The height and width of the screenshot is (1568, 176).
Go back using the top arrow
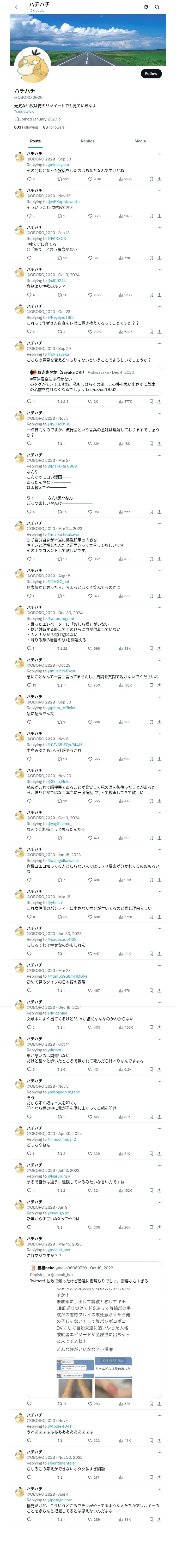(x=16, y=7)
